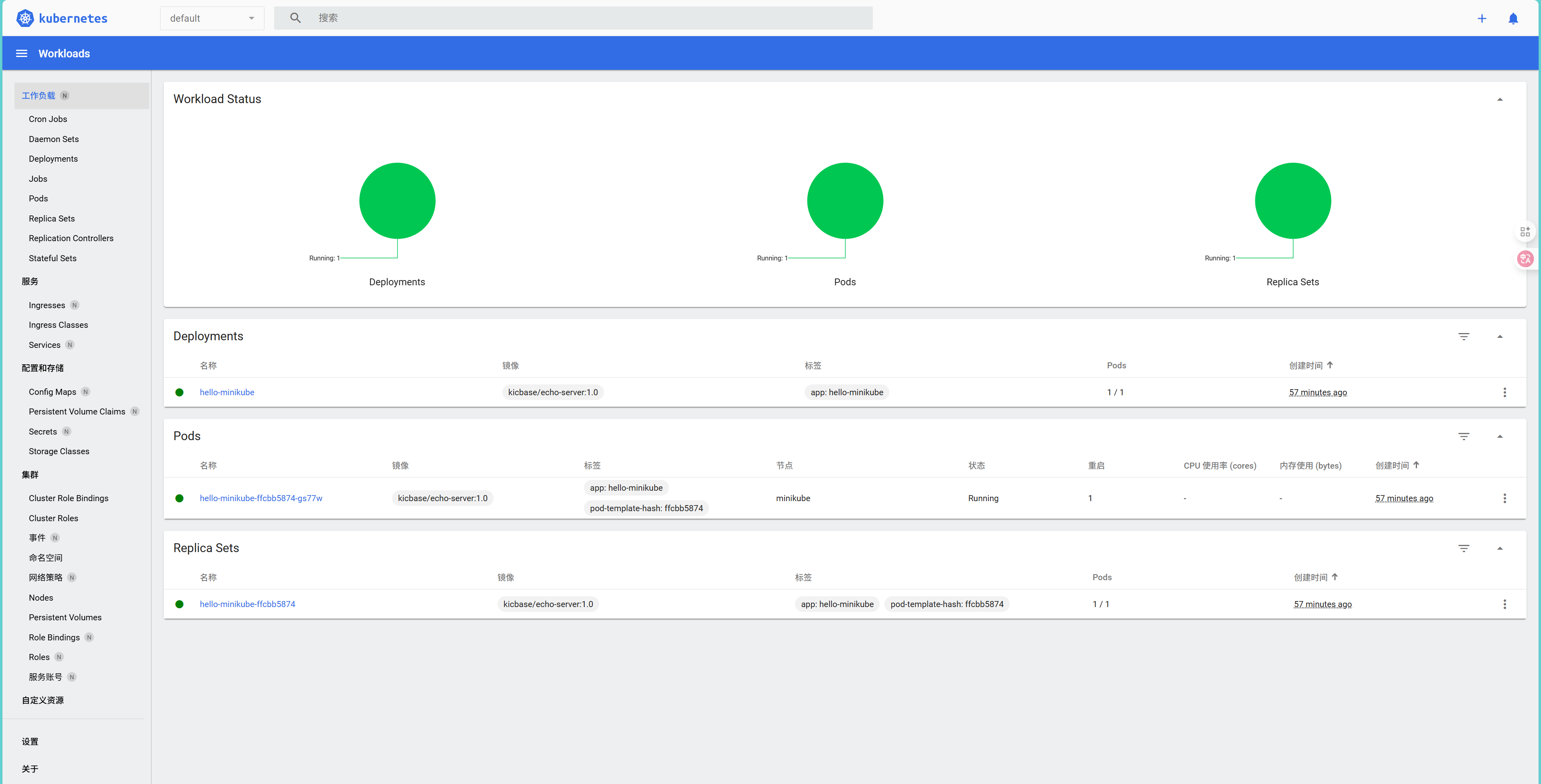This screenshot has height=784, width=1541.
Task: Click the 状态 column header in Pods
Action: coord(976,465)
